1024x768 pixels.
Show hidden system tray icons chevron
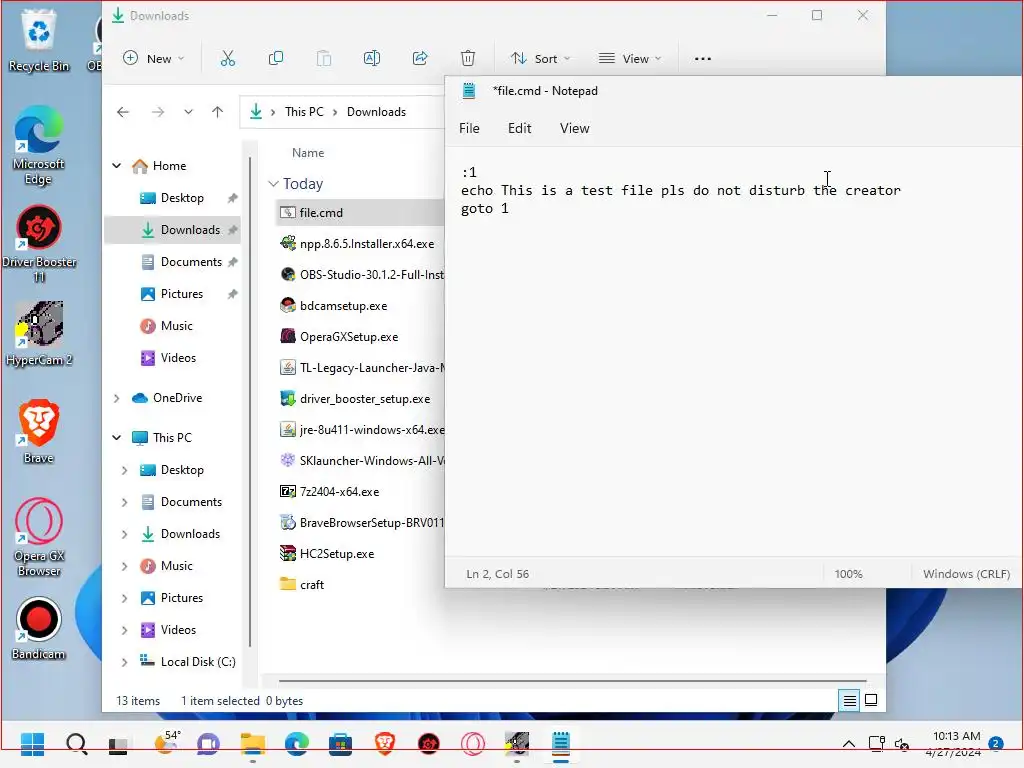[x=848, y=743]
